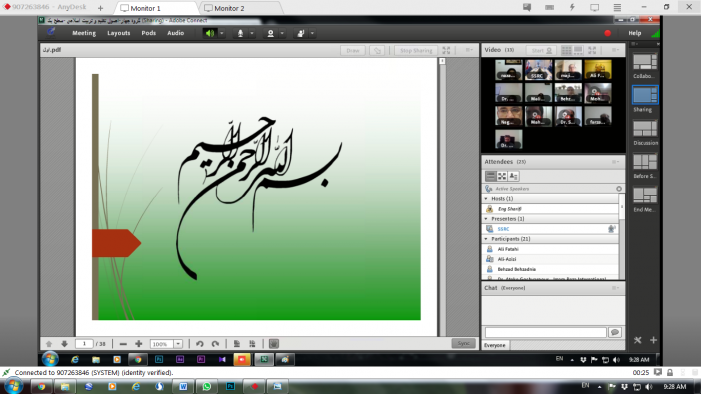Send chat message with bubble icon

[x=615, y=332]
